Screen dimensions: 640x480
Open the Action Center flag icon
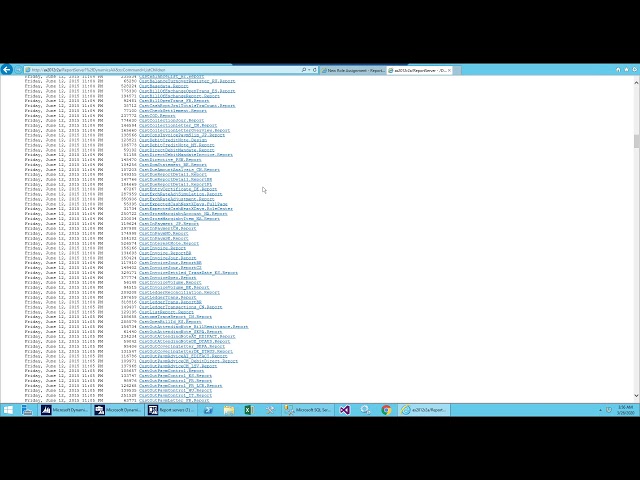609,410
